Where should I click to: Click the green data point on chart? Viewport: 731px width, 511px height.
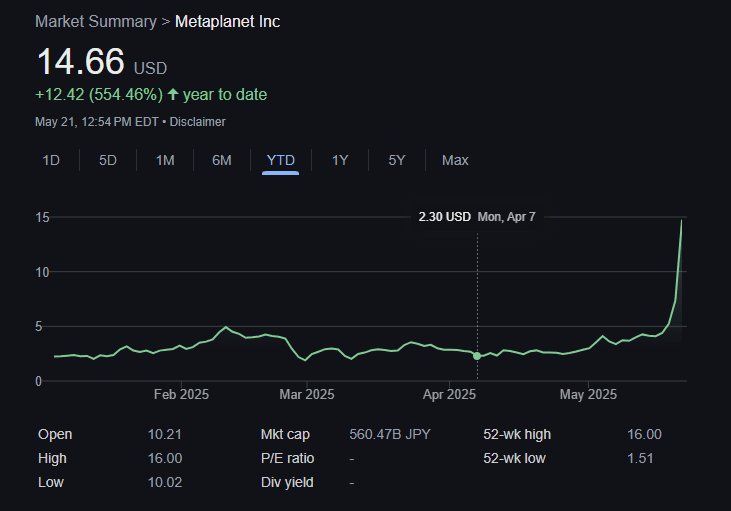[477, 356]
